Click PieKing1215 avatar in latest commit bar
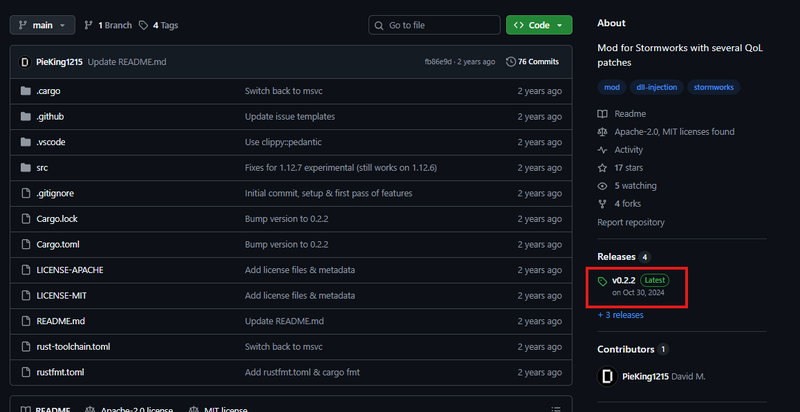 coord(25,62)
